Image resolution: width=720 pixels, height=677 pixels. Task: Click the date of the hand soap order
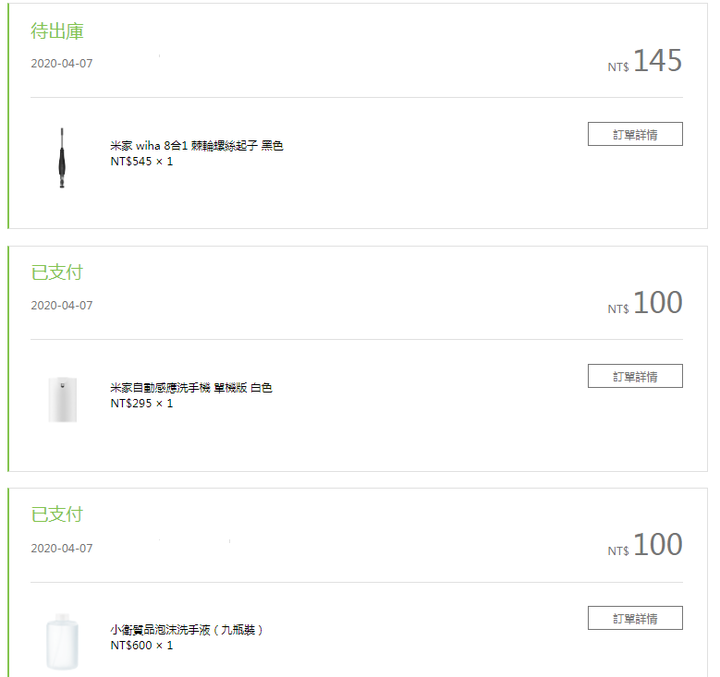pos(62,548)
